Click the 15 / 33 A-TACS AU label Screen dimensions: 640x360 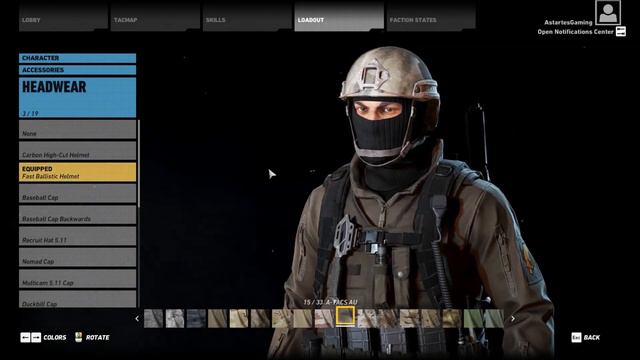coord(330,302)
